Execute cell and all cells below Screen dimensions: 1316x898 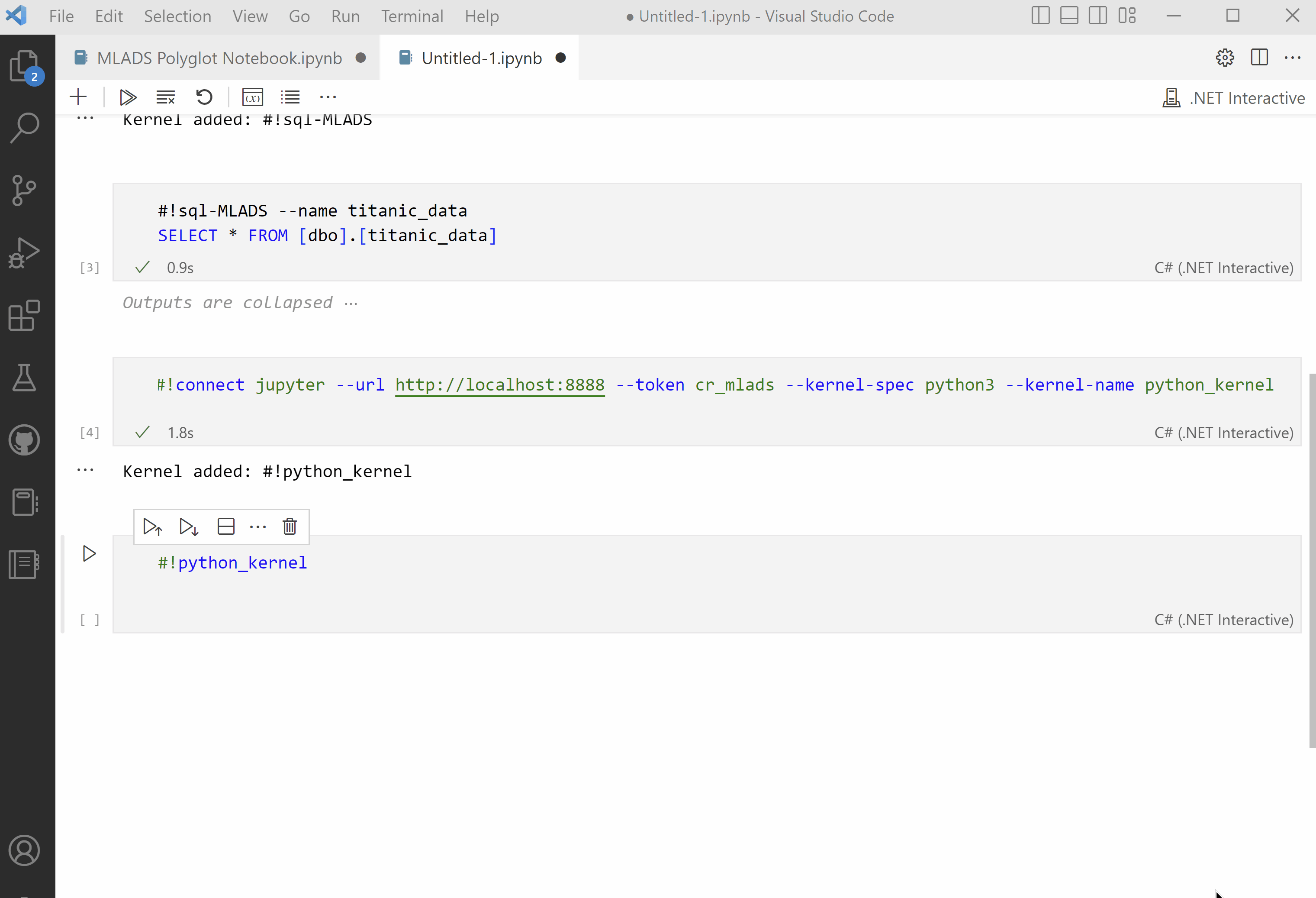point(188,527)
